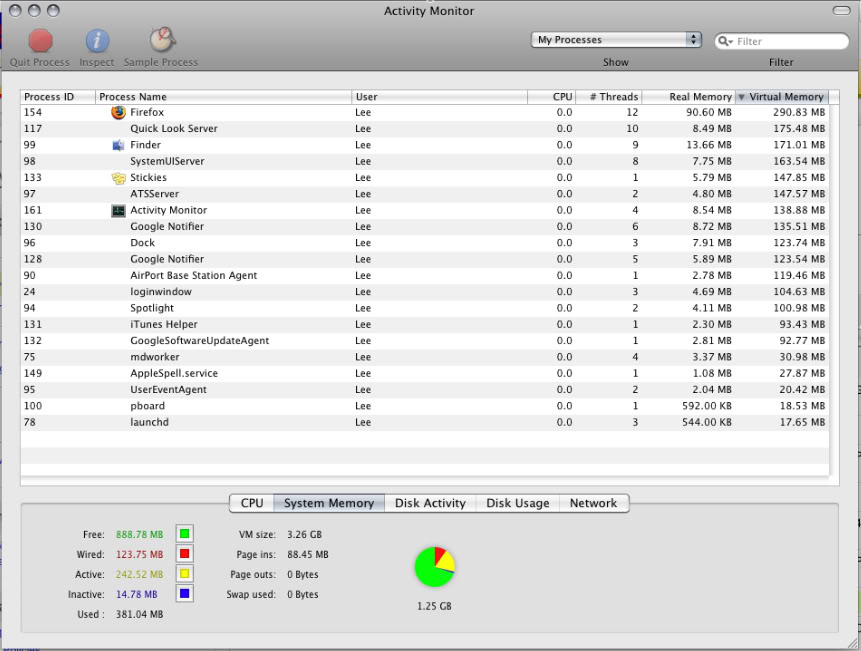Click the 3.26 GB VM size value
Screen dimensions: 861x651
tap(305, 534)
